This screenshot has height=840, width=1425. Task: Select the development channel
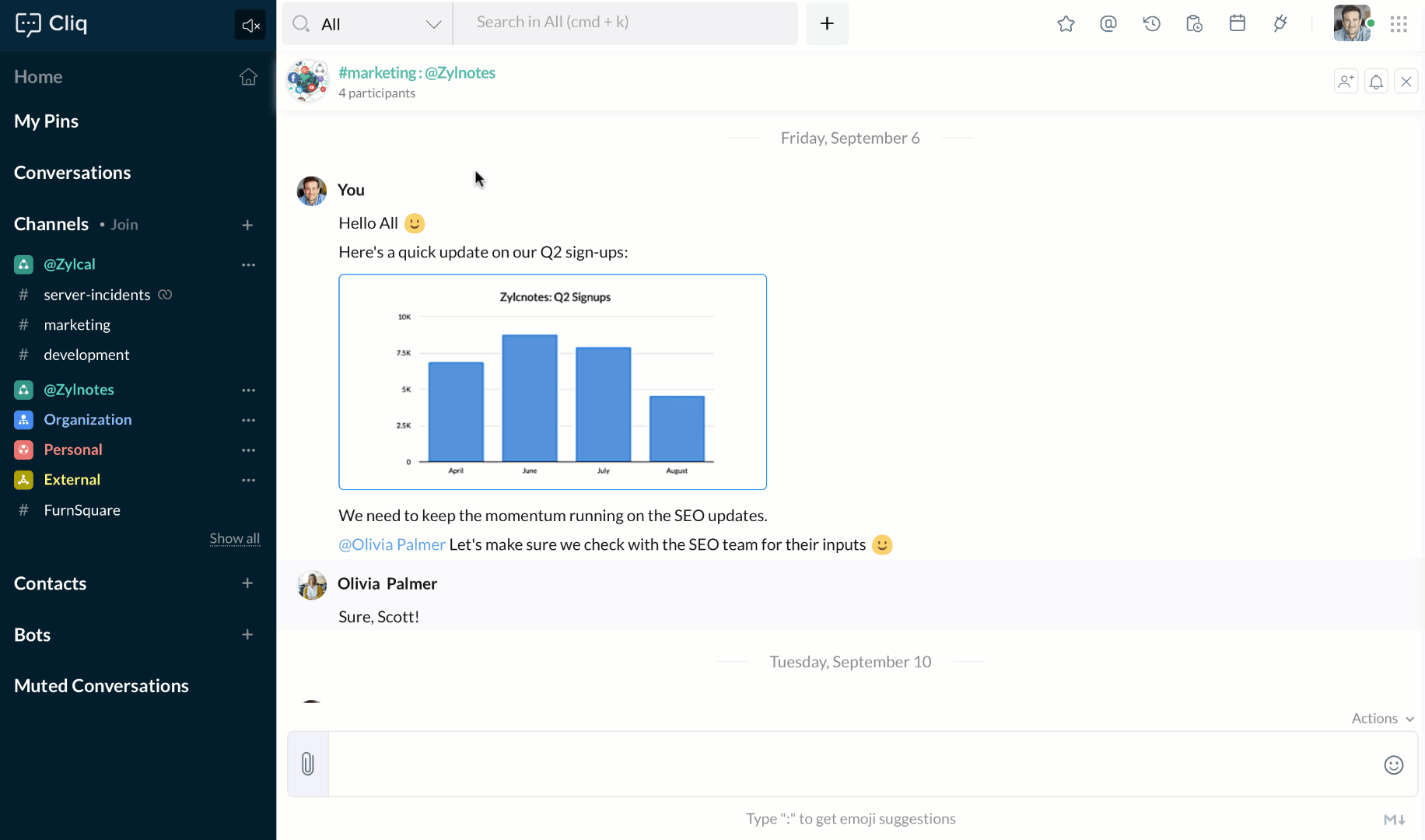86,355
